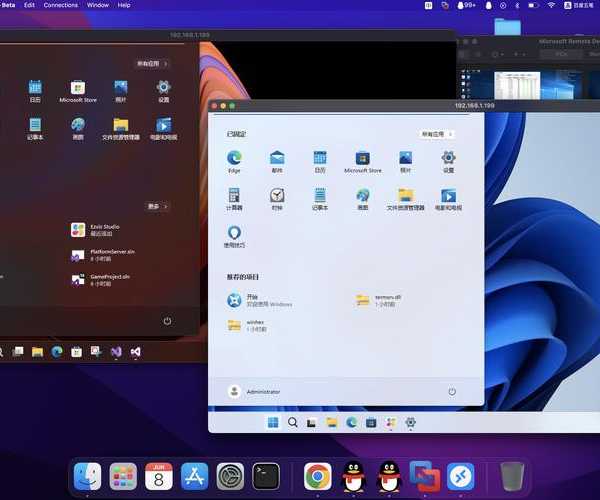Open purple Visual Studio icon in dark taskbar
This screenshot has width=600, height=500.
pyautogui.click(x=116, y=352)
